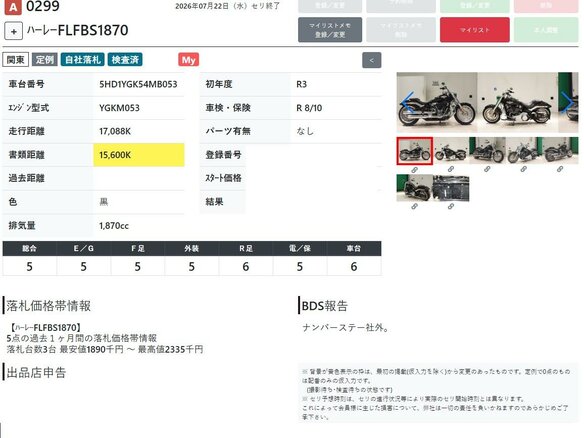The width and height of the screenshot is (584, 438).
Task: Select the third thumbnail in the top row
Action: click(487, 150)
